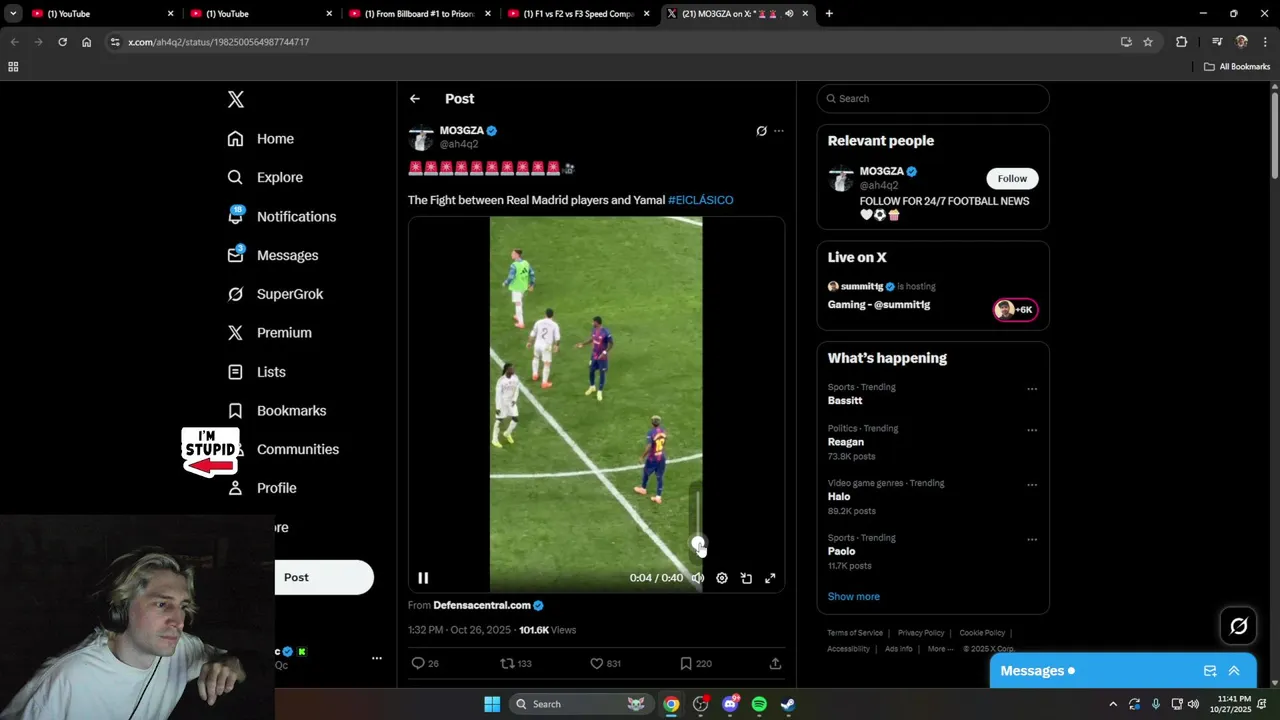The height and width of the screenshot is (720, 1280).
Task: Bookmark this page with the star
Action: pos(1148,42)
